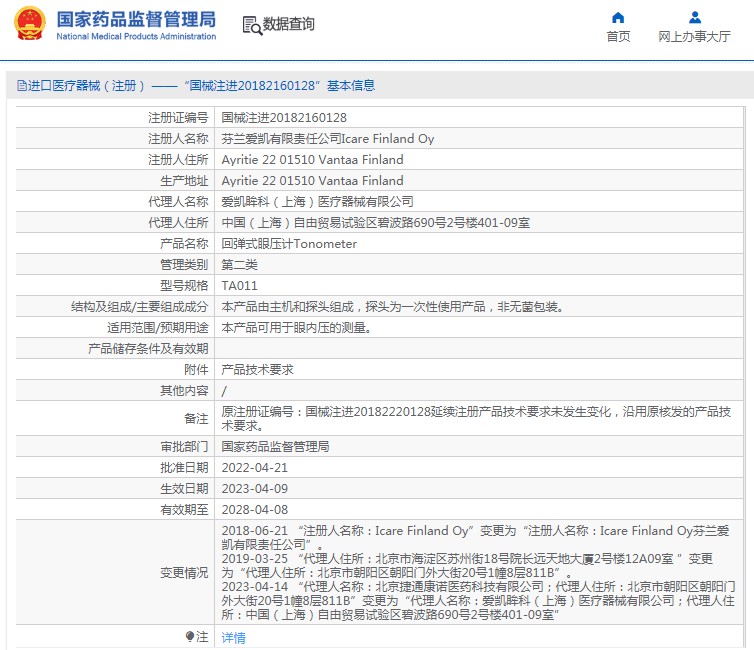Click the 产品储存条件及有效期 label
The height and width of the screenshot is (650, 754).
coord(148,349)
